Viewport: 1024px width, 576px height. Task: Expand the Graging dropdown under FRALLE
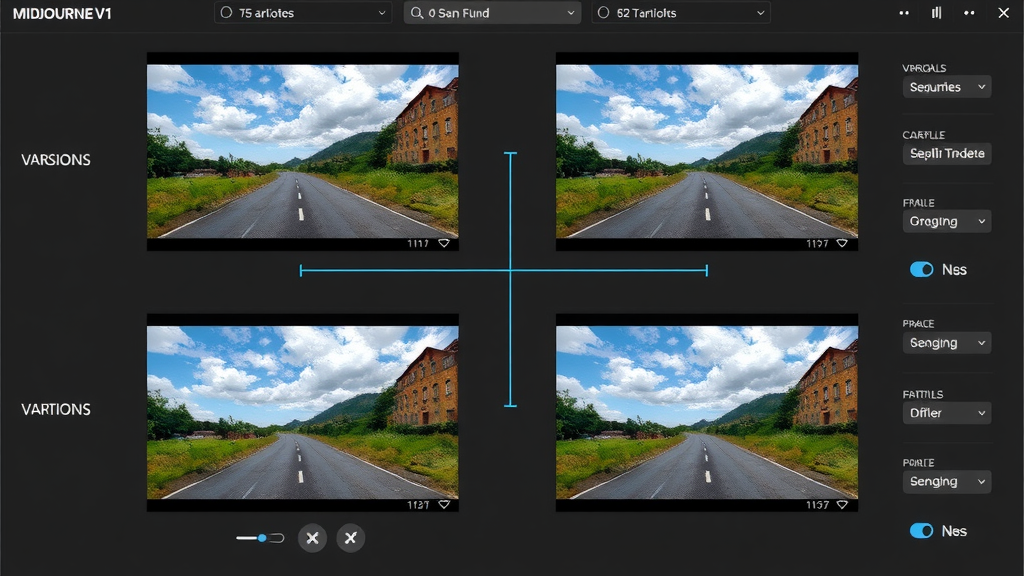tap(946, 221)
